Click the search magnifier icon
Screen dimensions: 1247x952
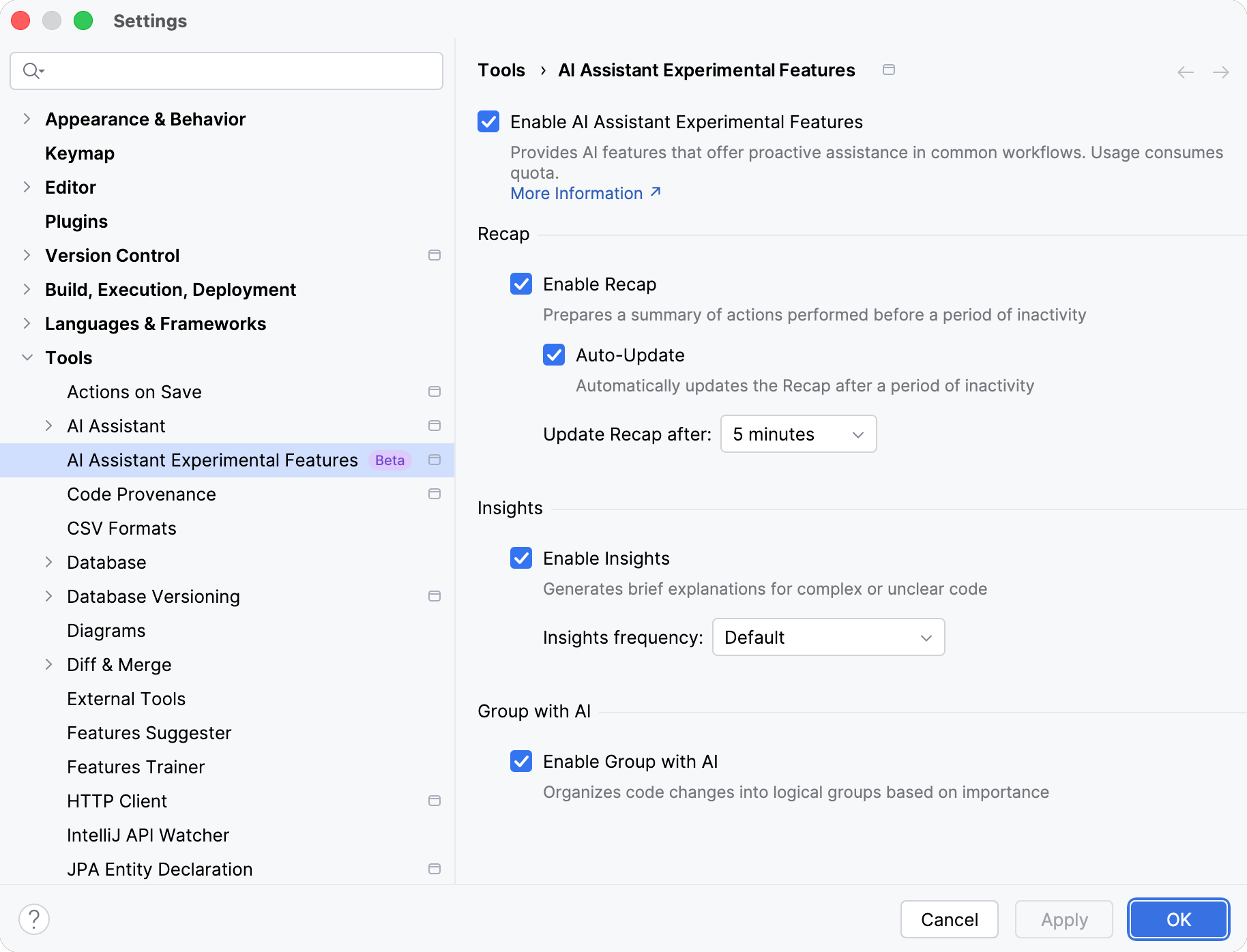[x=32, y=71]
